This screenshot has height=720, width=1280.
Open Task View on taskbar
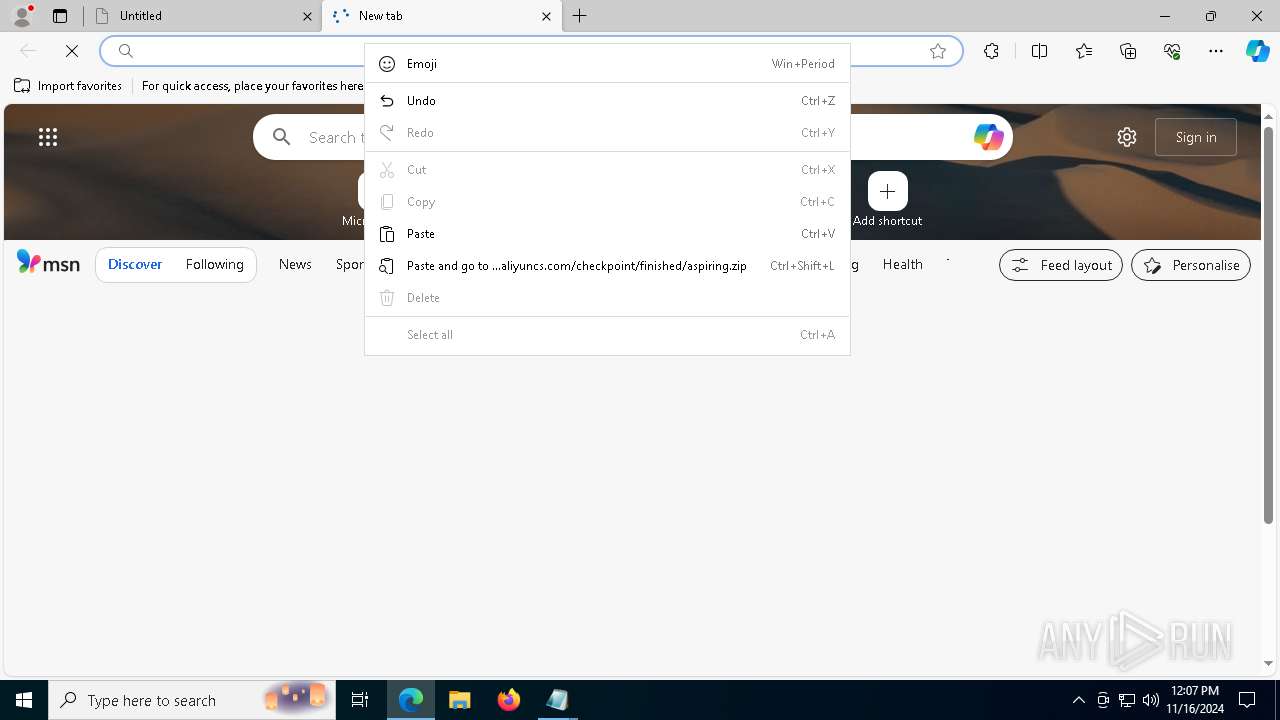pos(360,700)
